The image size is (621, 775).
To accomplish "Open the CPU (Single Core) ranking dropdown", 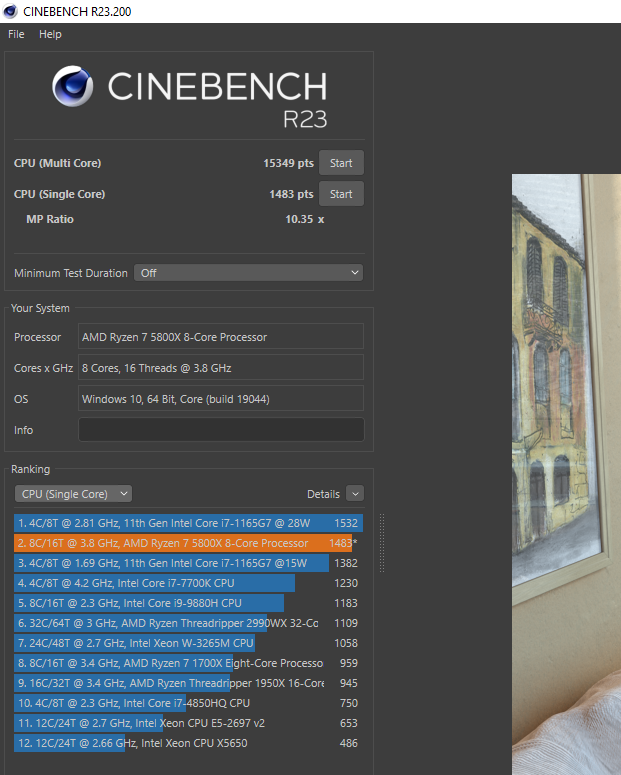I will pos(73,494).
